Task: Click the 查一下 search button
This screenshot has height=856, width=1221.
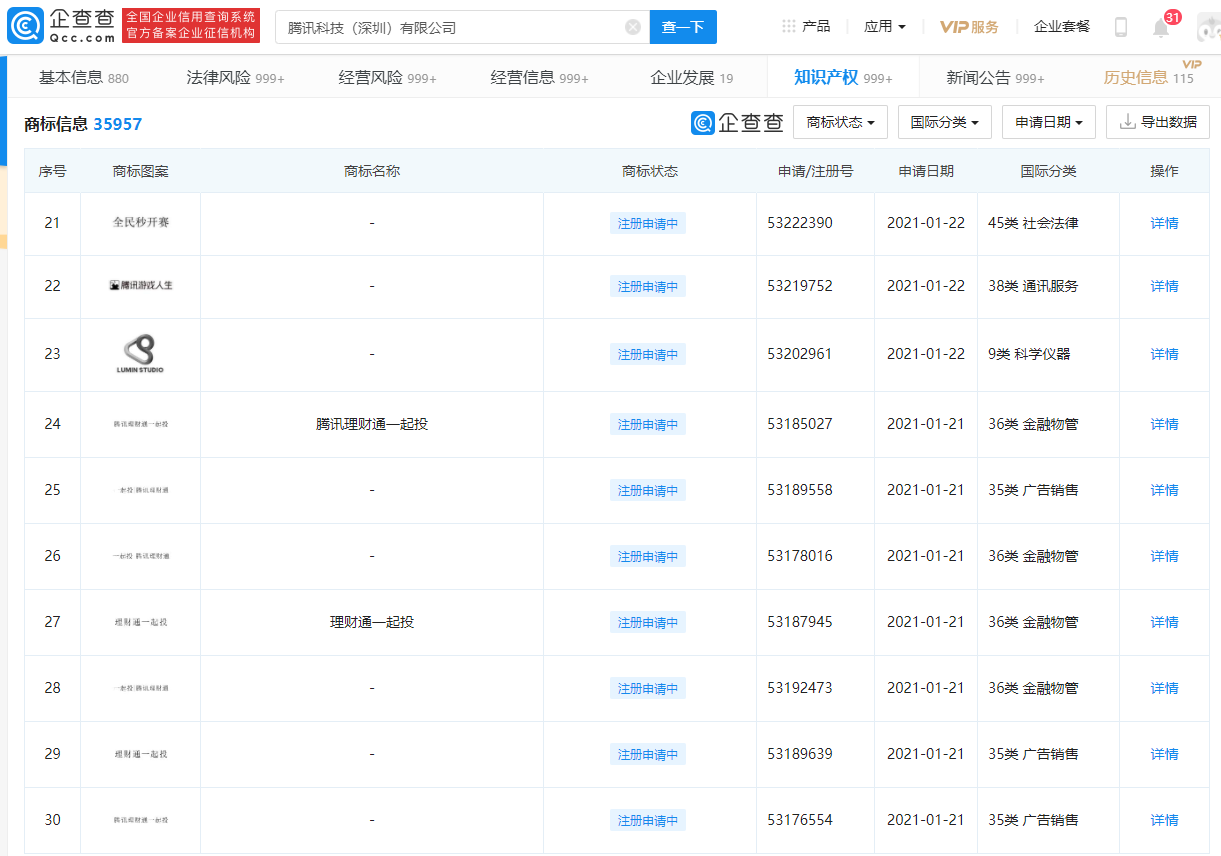Action: [x=683, y=27]
